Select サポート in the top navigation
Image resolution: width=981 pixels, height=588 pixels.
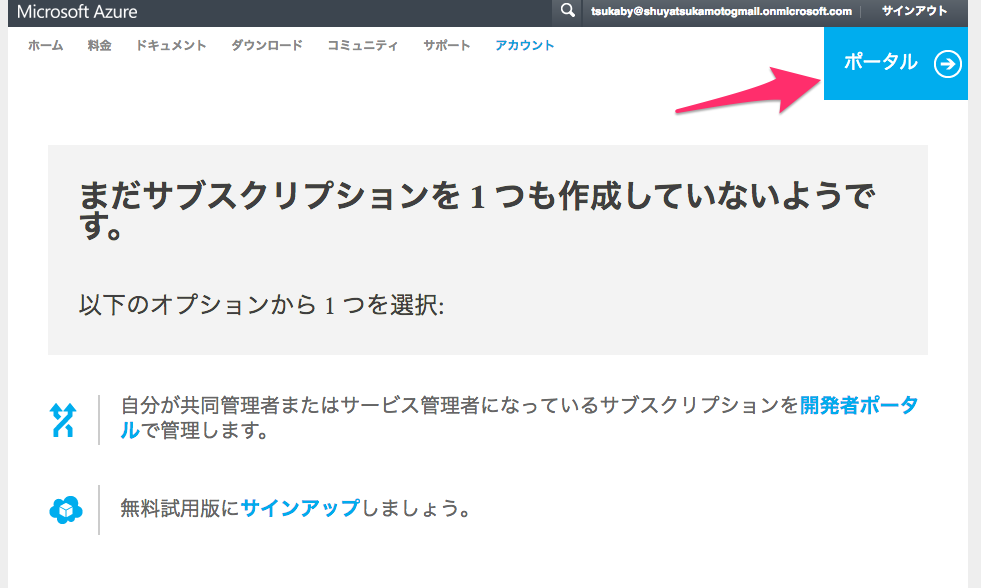coord(446,46)
